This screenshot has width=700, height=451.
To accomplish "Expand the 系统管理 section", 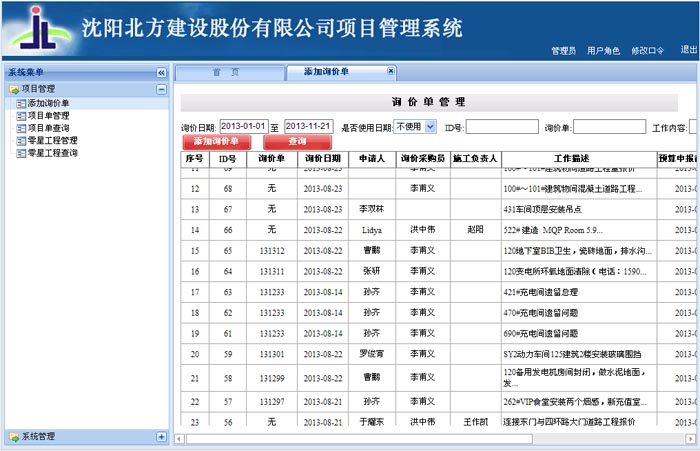I will 161,437.
